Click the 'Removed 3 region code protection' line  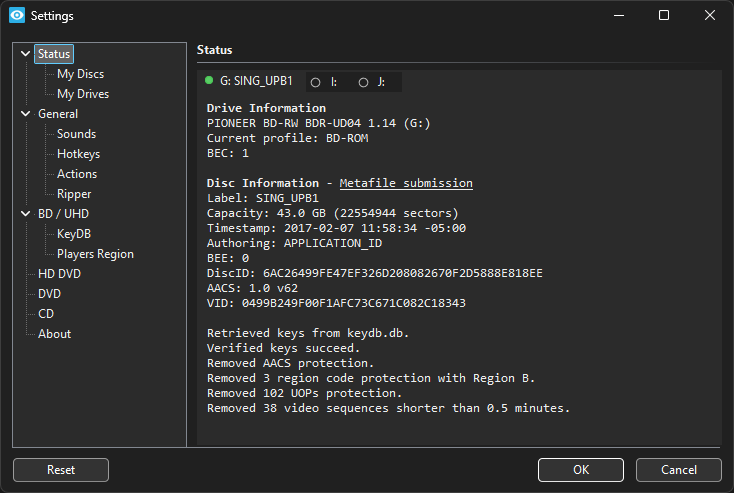(371, 378)
